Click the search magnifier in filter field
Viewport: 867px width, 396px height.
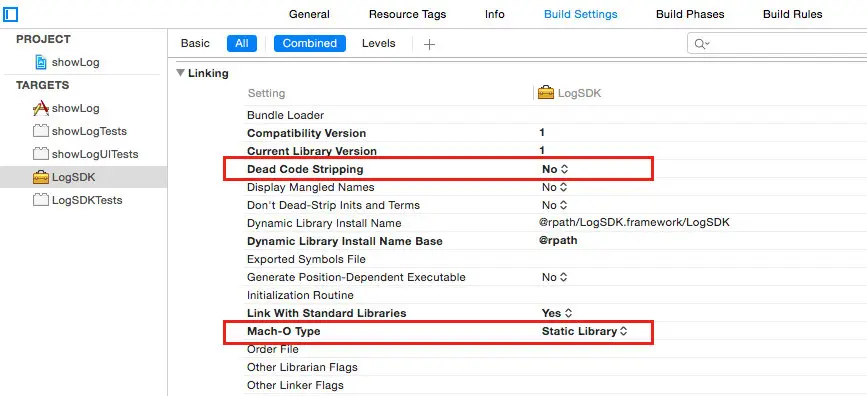tap(702, 44)
